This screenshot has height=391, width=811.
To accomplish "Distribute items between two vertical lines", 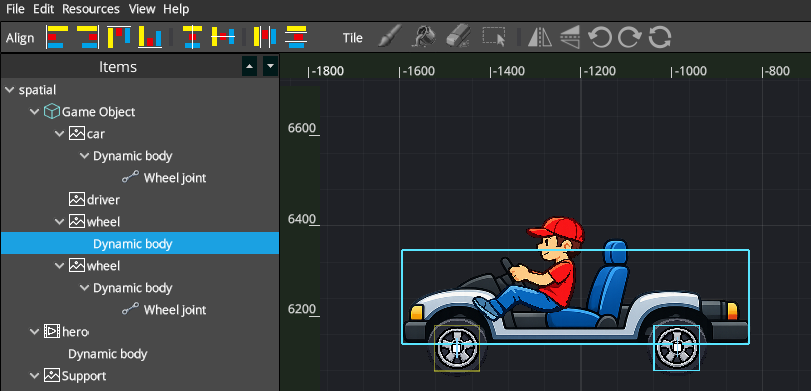I will point(265,37).
